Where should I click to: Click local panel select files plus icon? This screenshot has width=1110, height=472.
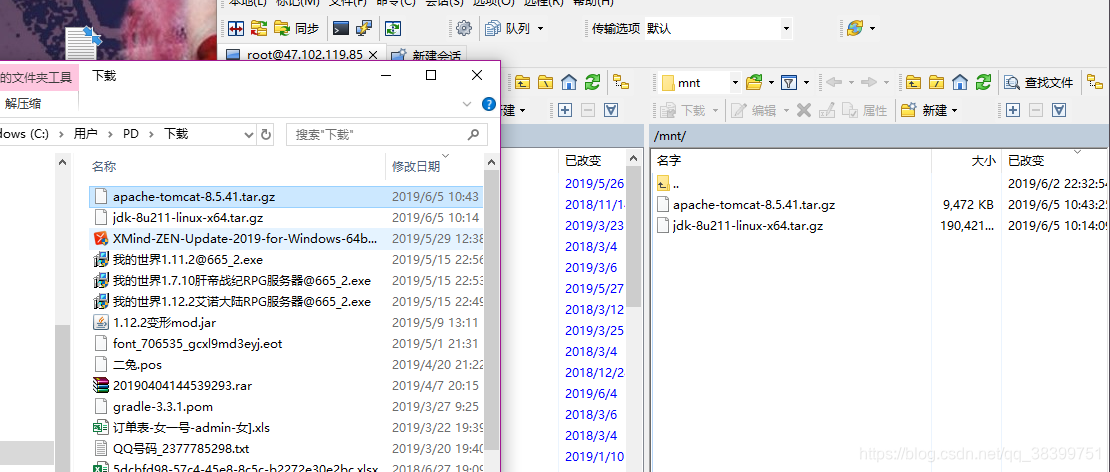click(564, 110)
